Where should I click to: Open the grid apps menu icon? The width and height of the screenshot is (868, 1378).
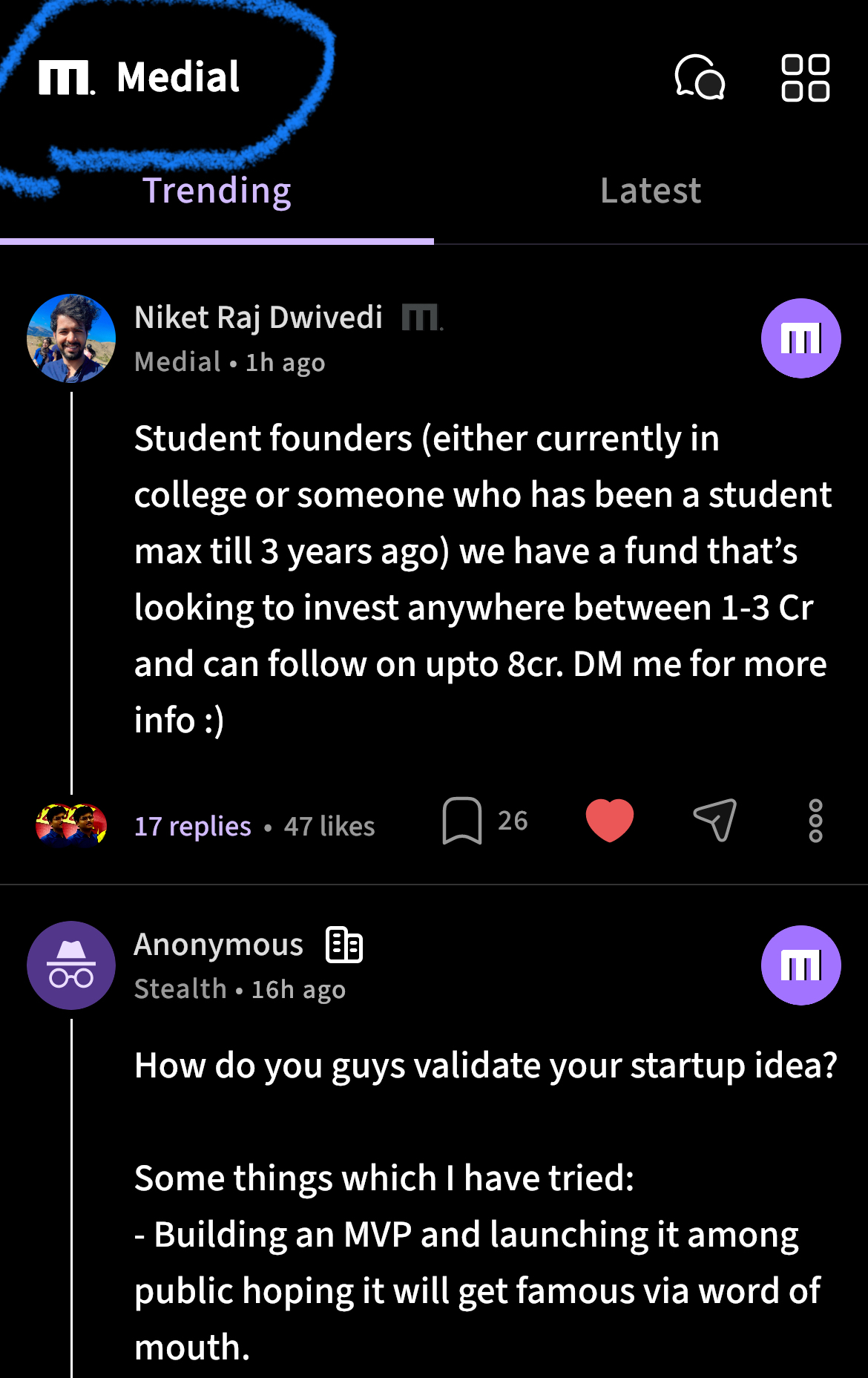[805, 77]
